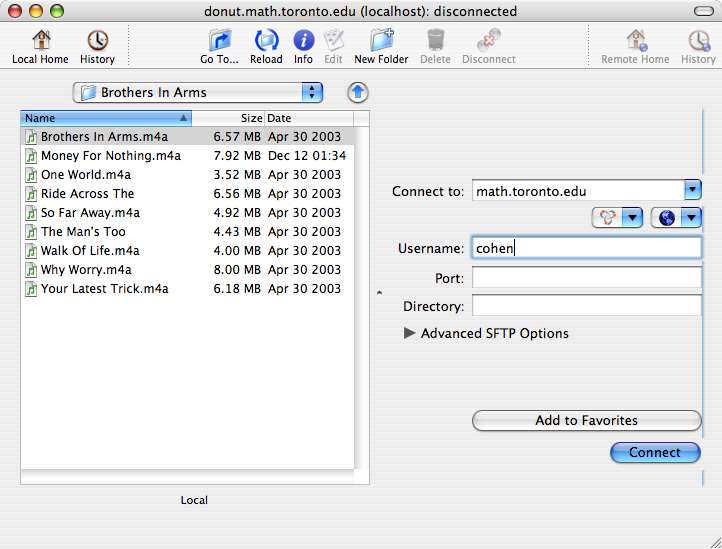Sort by Date column
Image resolution: width=722 pixels, height=549 pixels.
pos(309,118)
